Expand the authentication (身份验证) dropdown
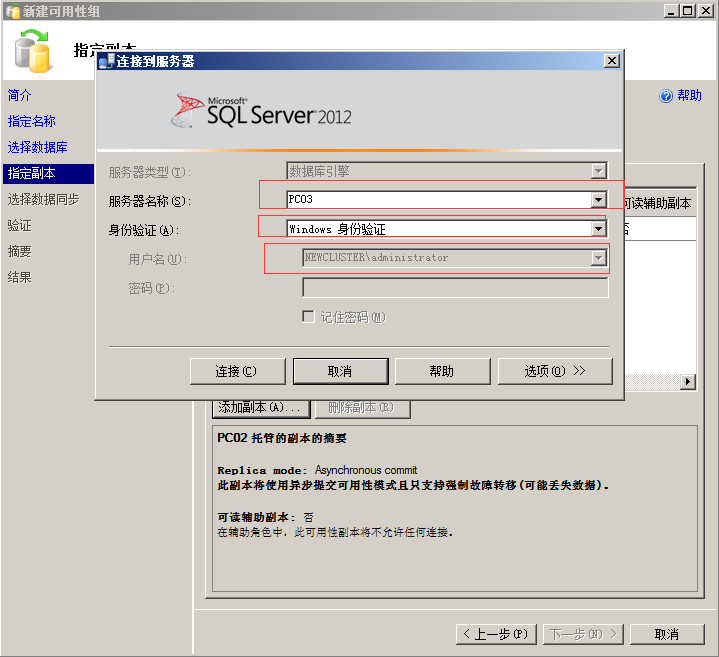Screen dimensions: 719x657 coord(598,229)
